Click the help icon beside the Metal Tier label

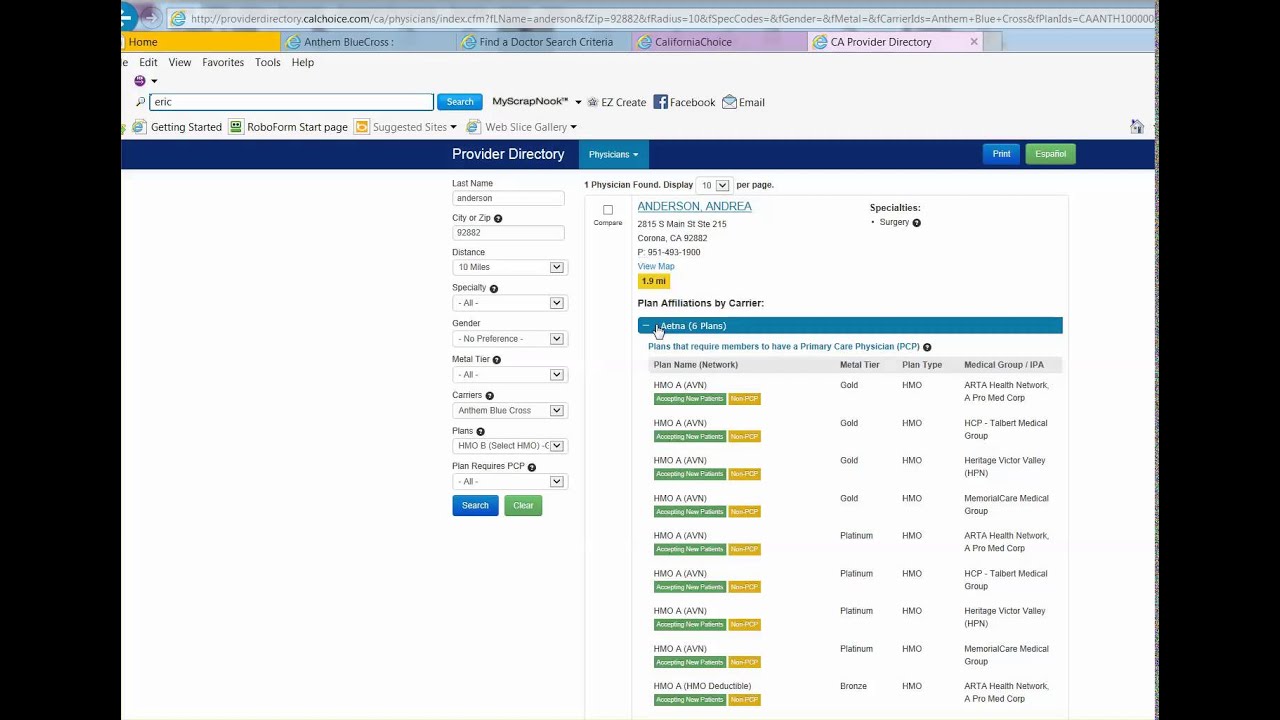[497, 360]
